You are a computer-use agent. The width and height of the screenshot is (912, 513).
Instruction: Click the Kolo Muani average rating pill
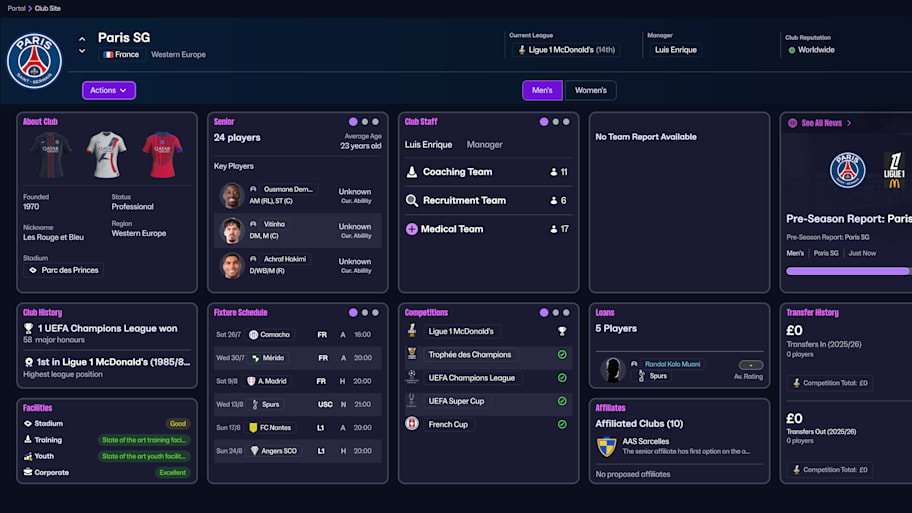click(751, 365)
